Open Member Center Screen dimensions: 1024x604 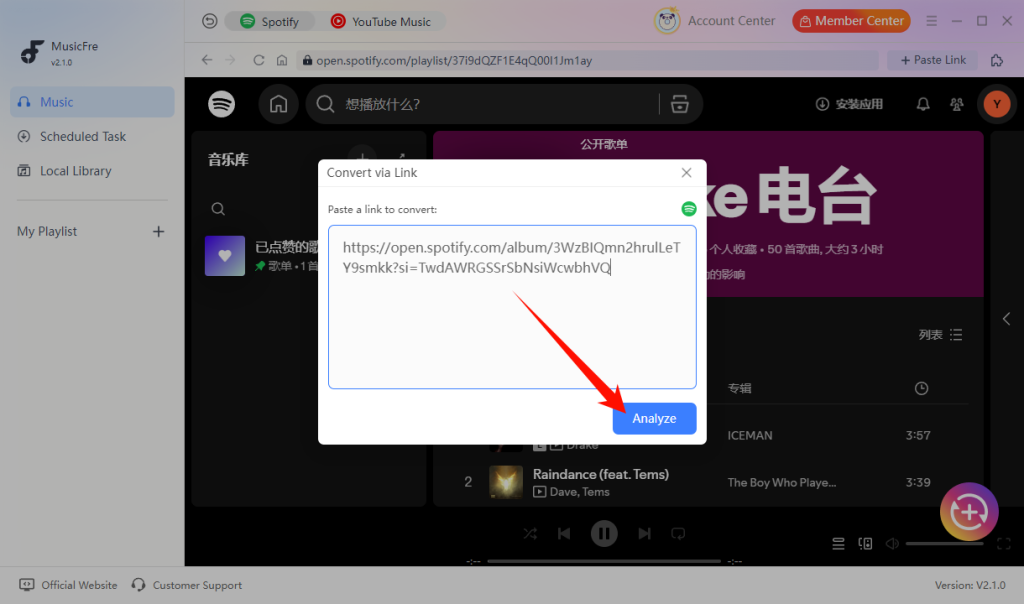tap(851, 21)
